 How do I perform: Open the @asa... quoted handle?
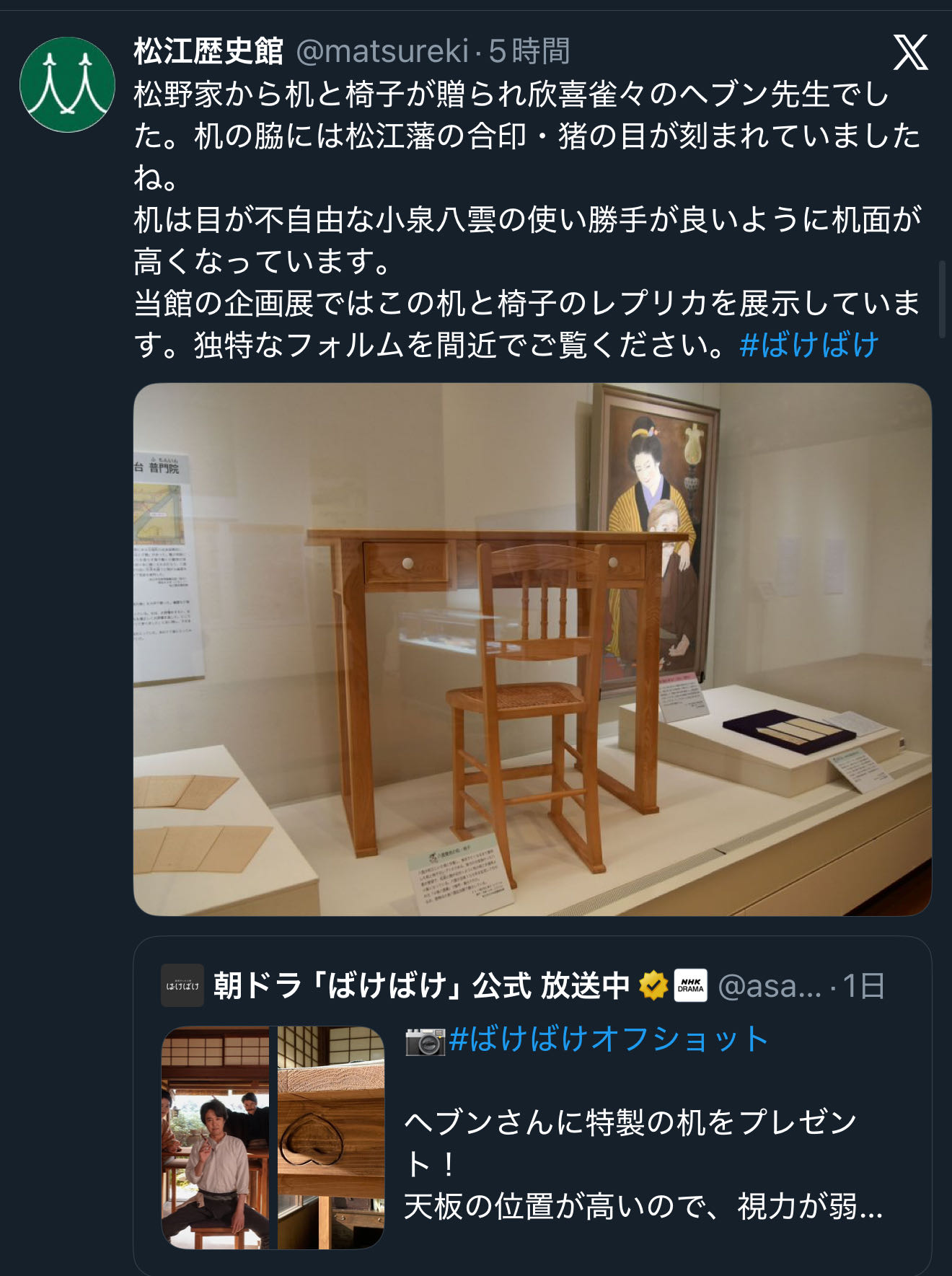coord(770,985)
